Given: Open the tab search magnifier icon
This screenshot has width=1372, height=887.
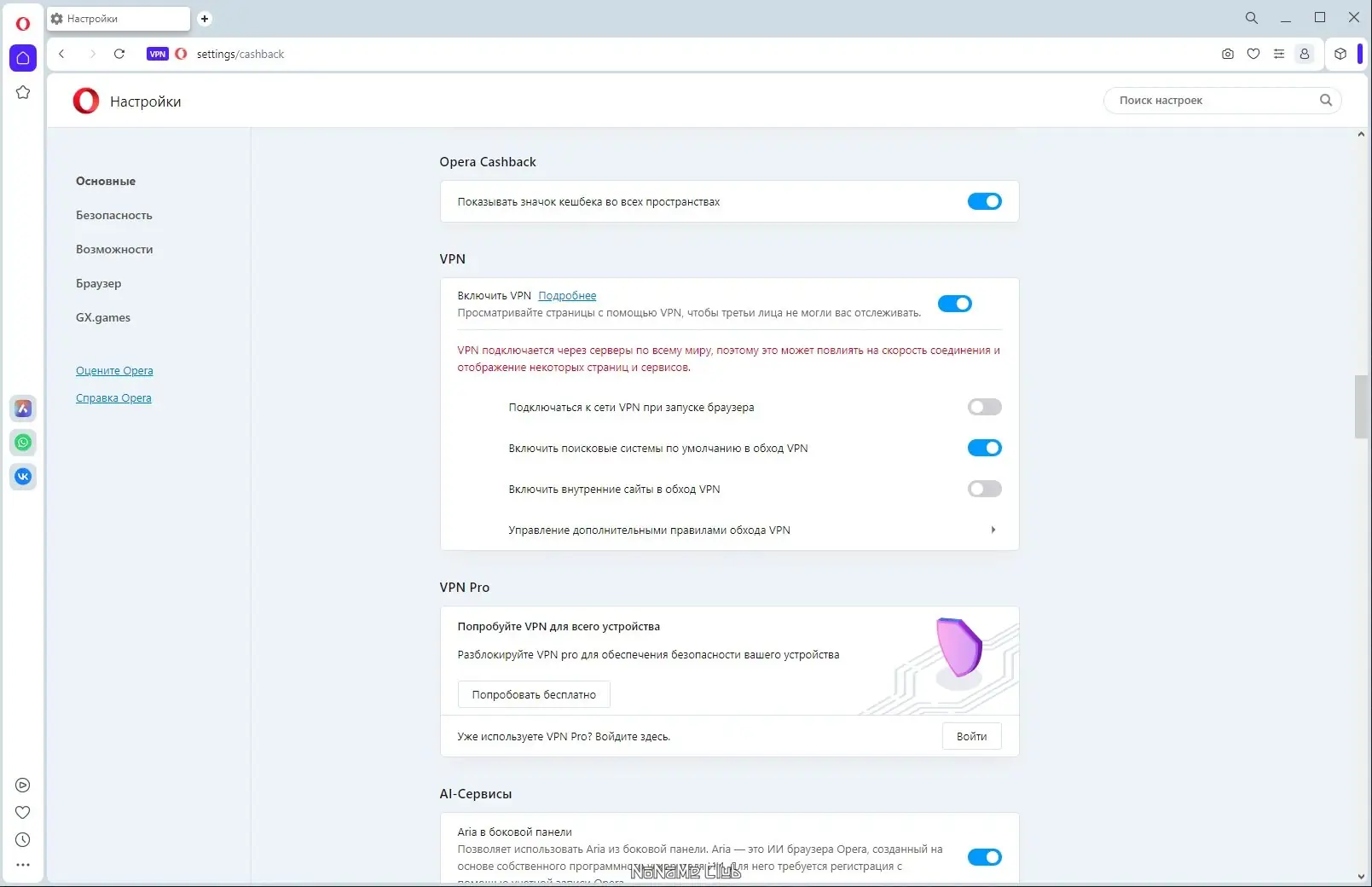Looking at the screenshot, I should point(1252,18).
